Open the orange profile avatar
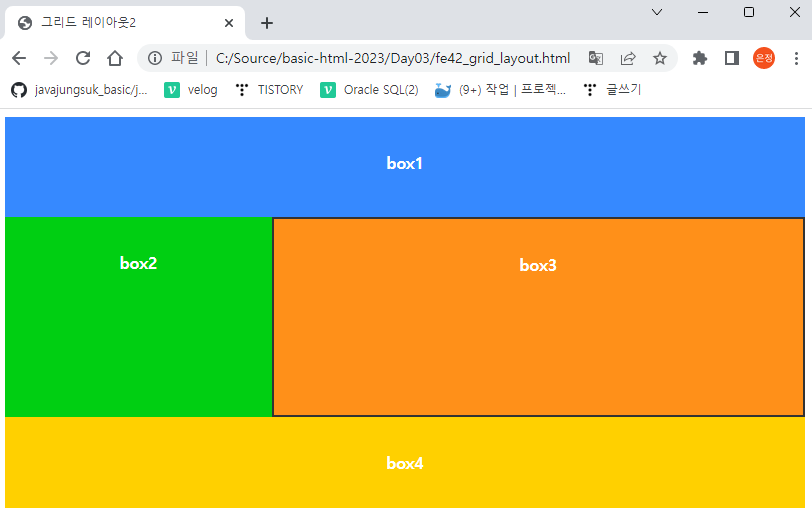The image size is (812, 518). pos(764,58)
